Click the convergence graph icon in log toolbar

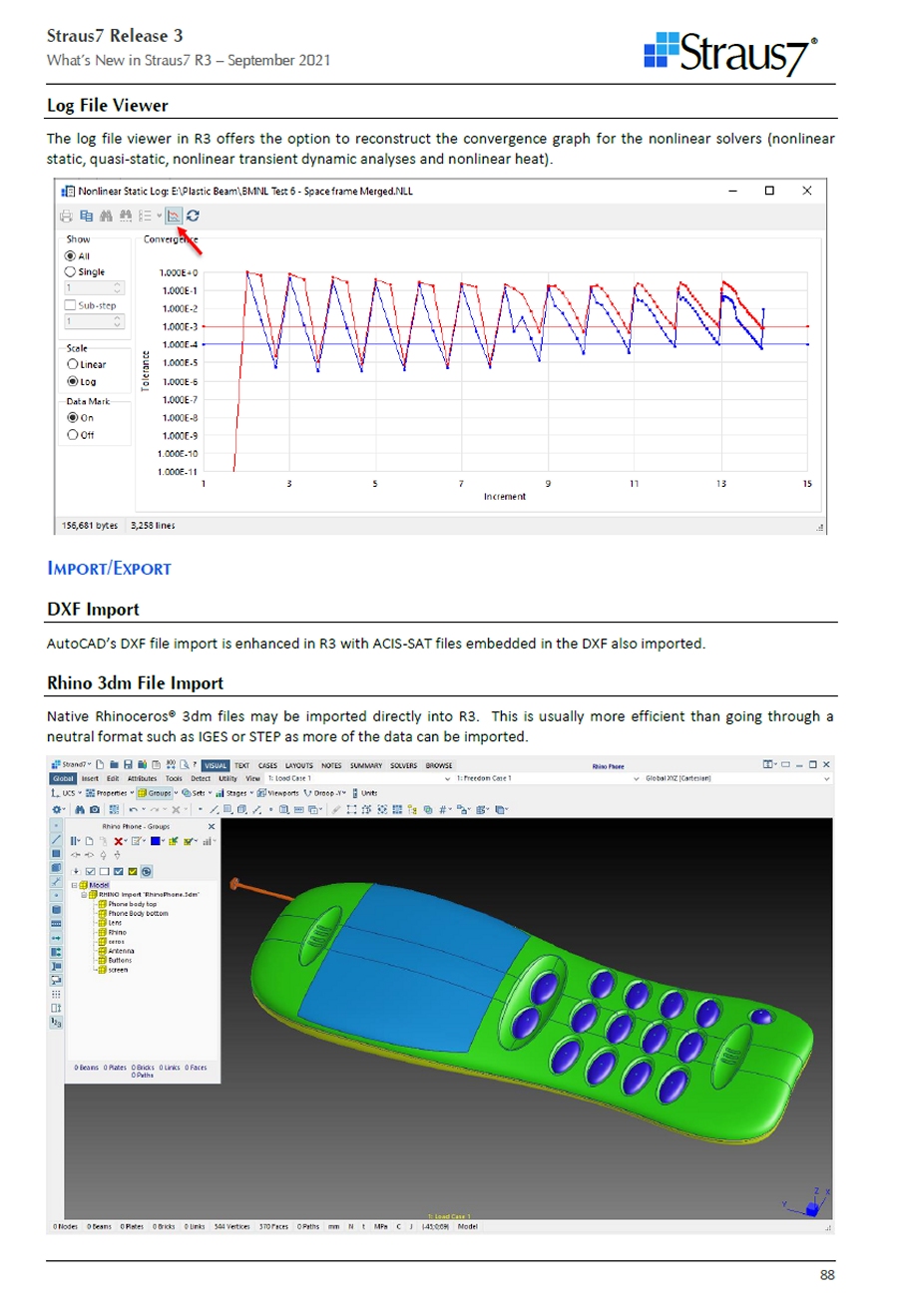click(x=174, y=216)
